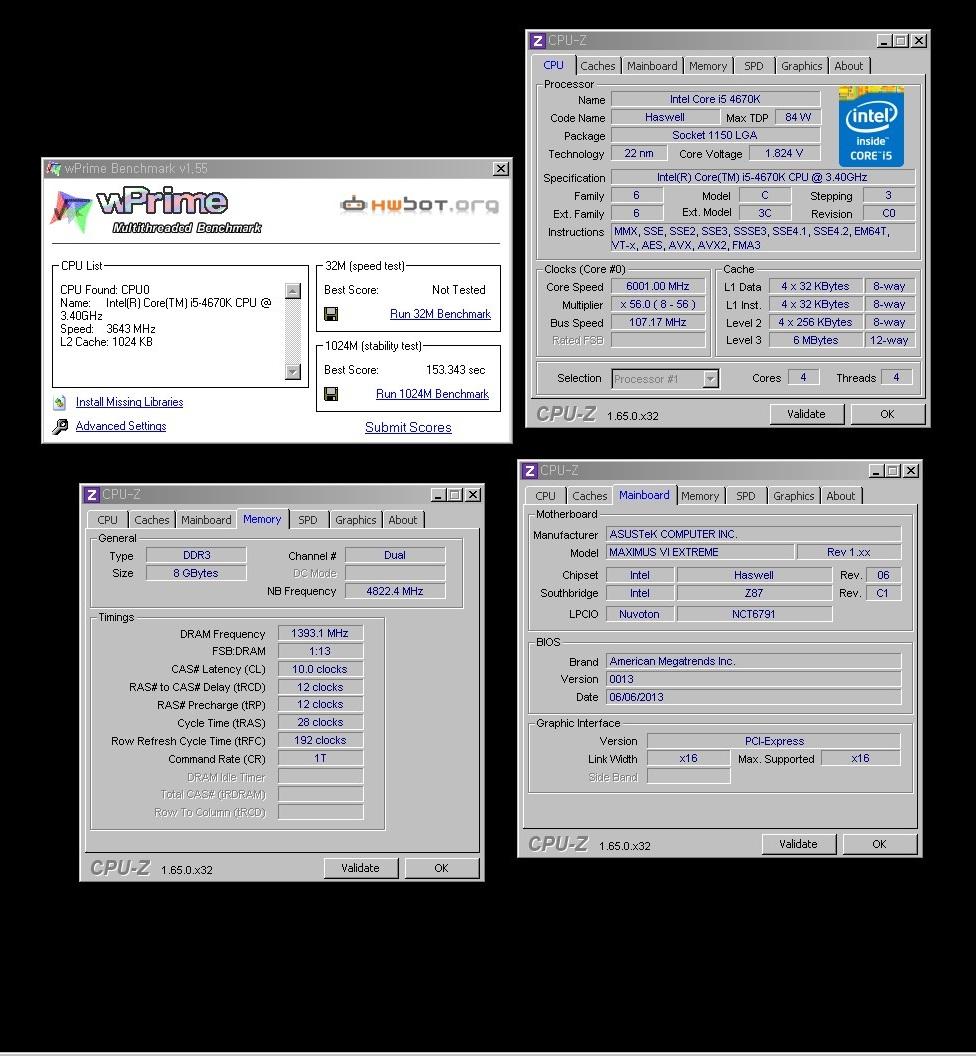Image resolution: width=976 pixels, height=1056 pixels.
Task: Click MAXIMUS VI EXTREME model field
Action: coord(700,552)
